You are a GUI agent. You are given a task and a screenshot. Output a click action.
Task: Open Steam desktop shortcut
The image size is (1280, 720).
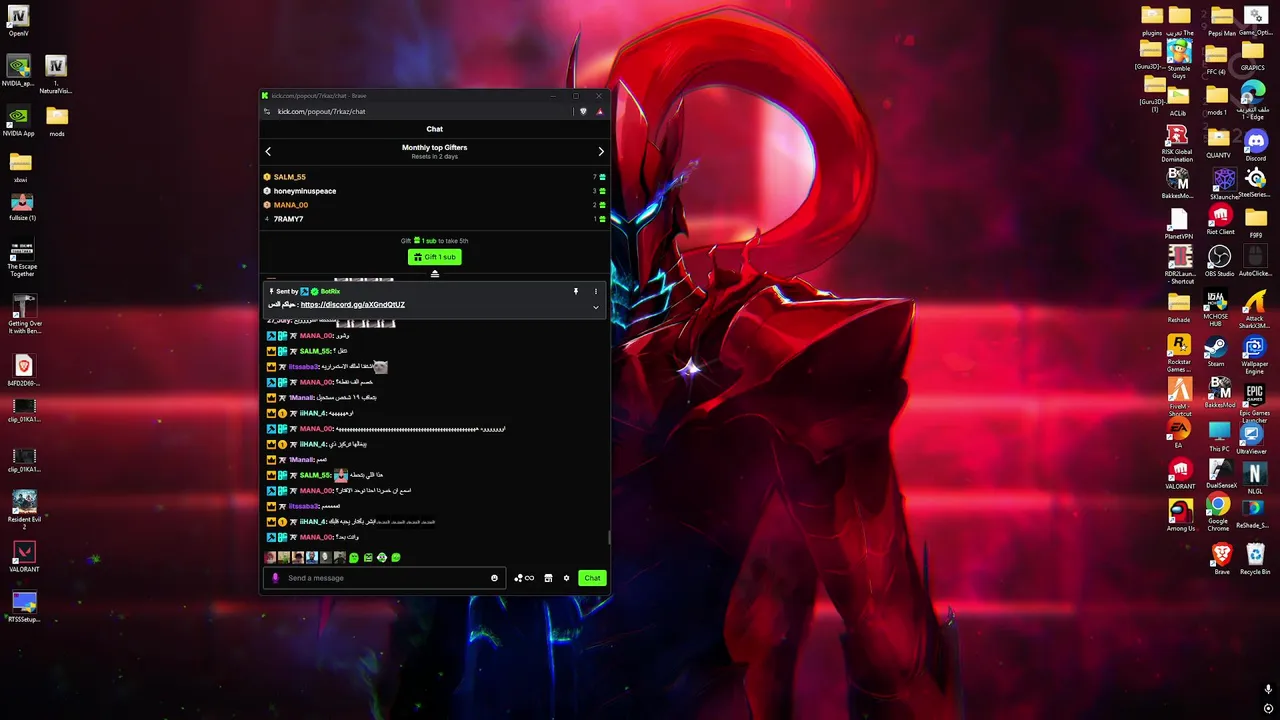point(1215,352)
